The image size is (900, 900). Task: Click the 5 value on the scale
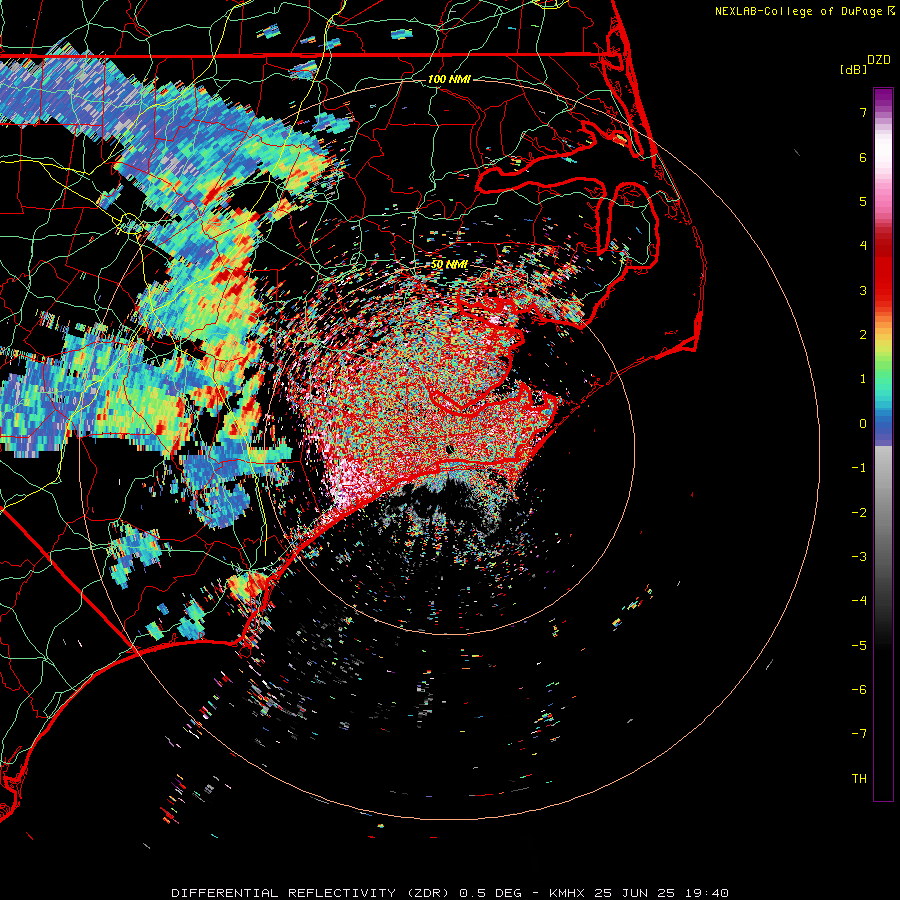coord(863,201)
